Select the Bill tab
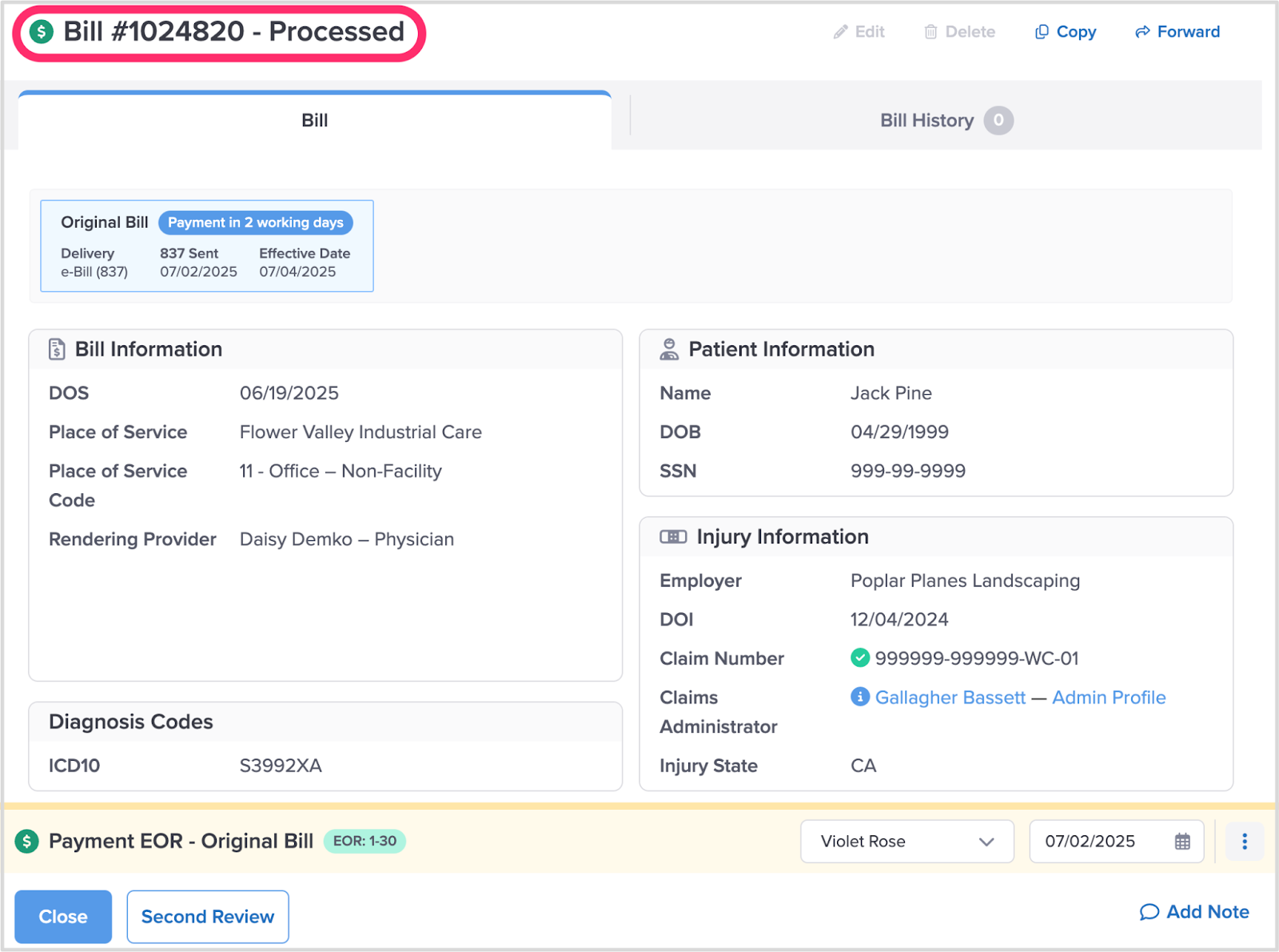1279x952 pixels. coord(314,121)
